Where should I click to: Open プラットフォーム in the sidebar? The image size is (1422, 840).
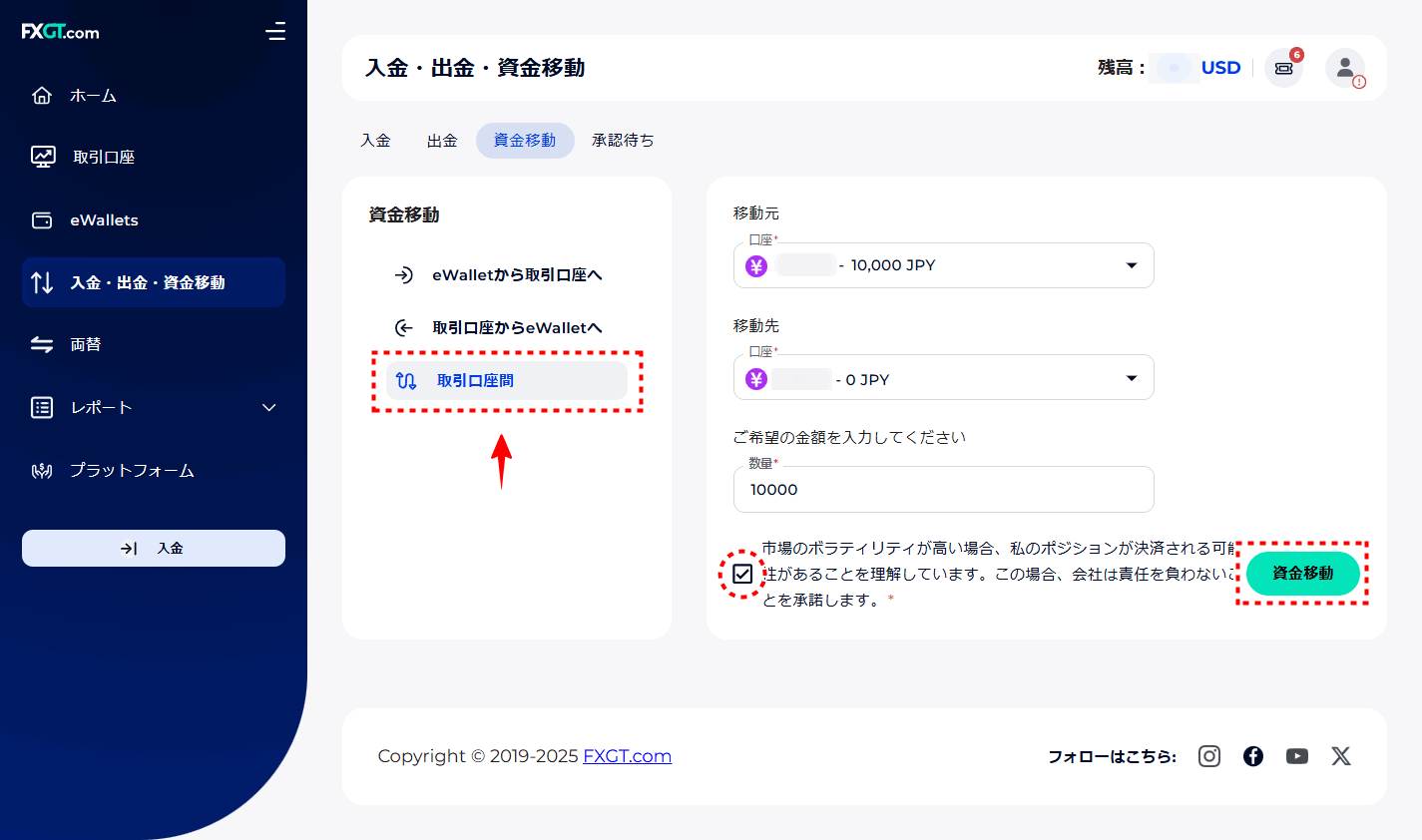[132, 470]
